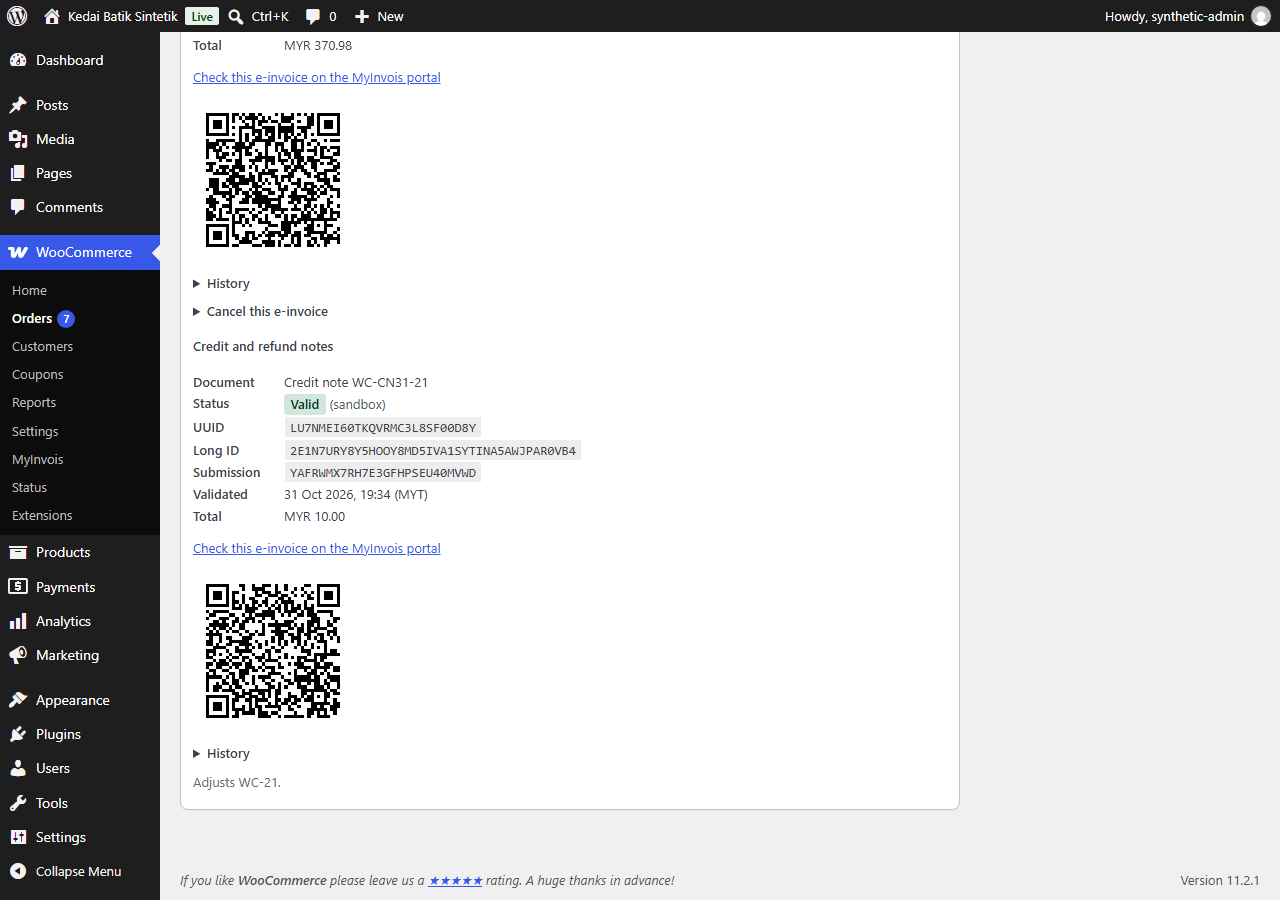Open MyInvois portal link below MYR 370.98

(x=317, y=77)
